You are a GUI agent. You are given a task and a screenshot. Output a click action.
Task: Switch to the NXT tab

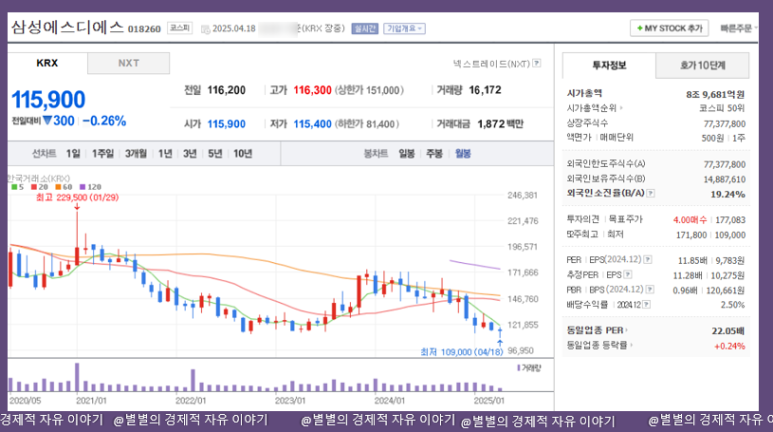pos(129,63)
